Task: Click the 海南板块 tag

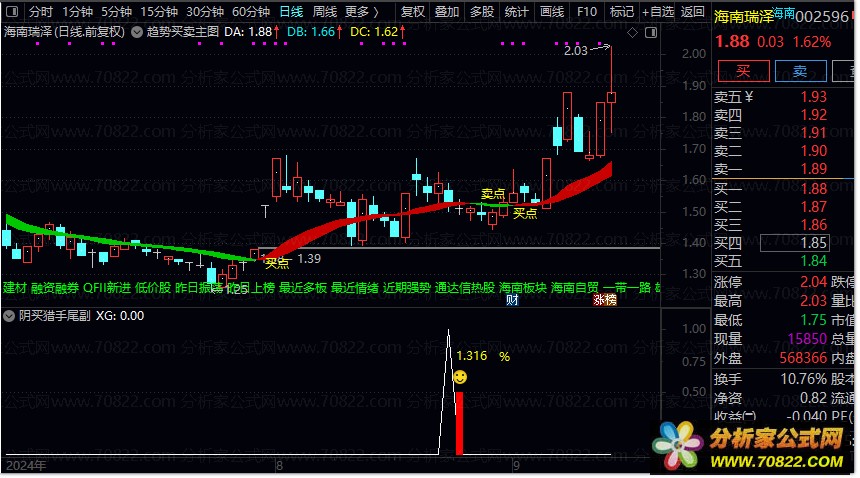Action: pyautogui.click(x=523, y=288)
